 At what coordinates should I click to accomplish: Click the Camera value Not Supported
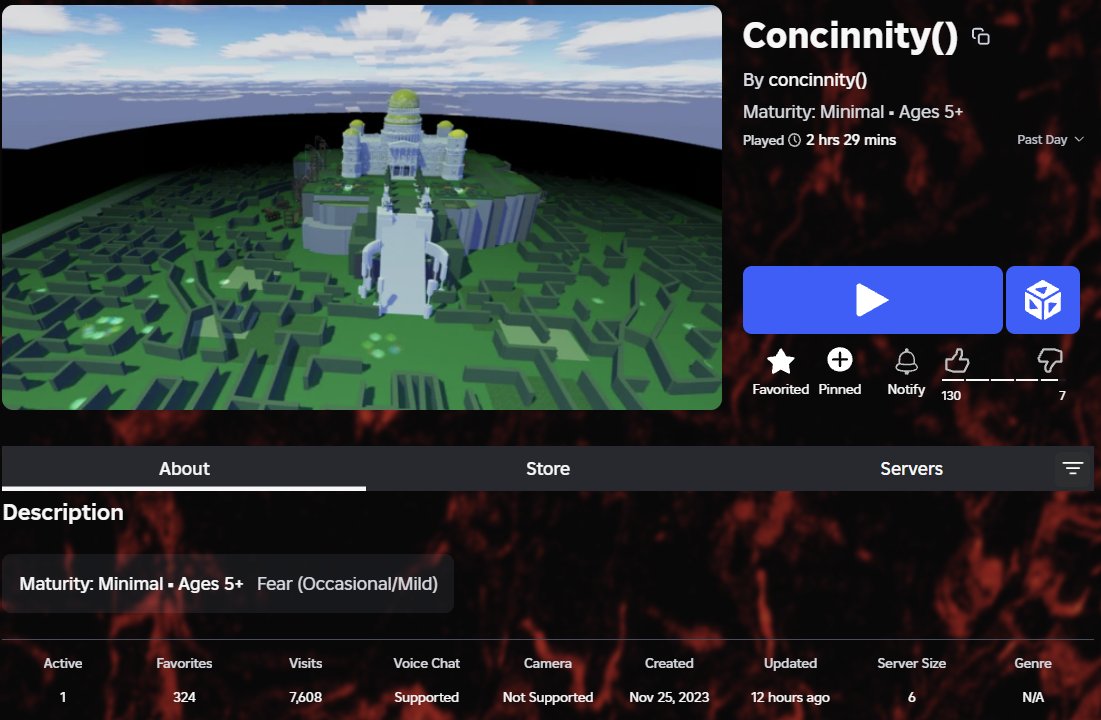[x=548, y=698]
